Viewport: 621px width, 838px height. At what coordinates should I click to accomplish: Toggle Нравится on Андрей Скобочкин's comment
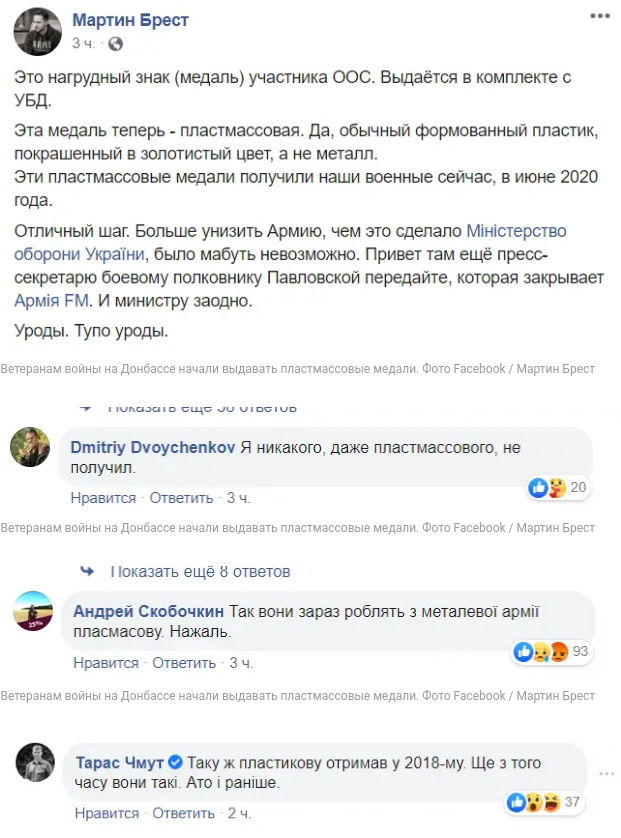click(x=106, y=662)
